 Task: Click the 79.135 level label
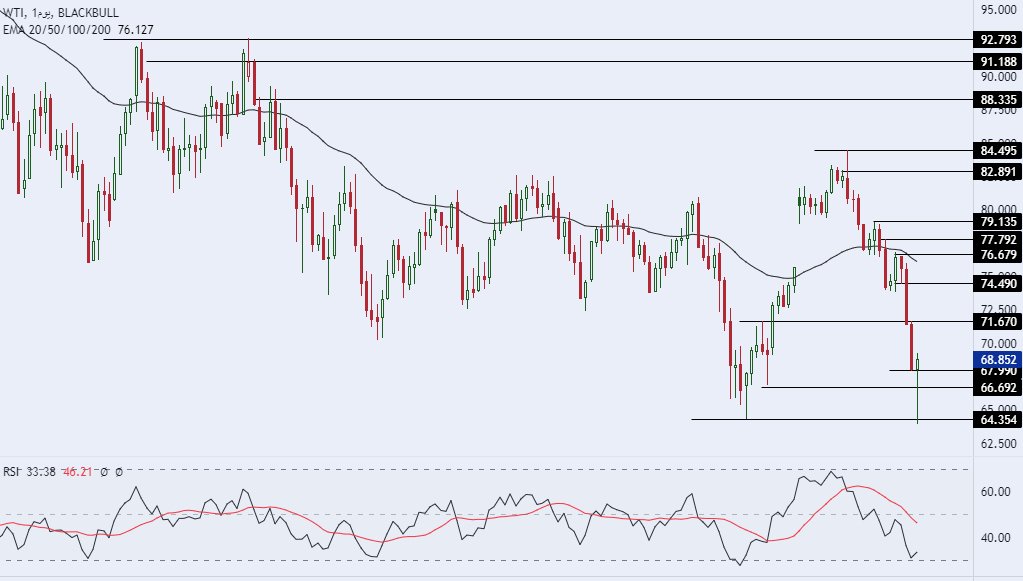998,222
